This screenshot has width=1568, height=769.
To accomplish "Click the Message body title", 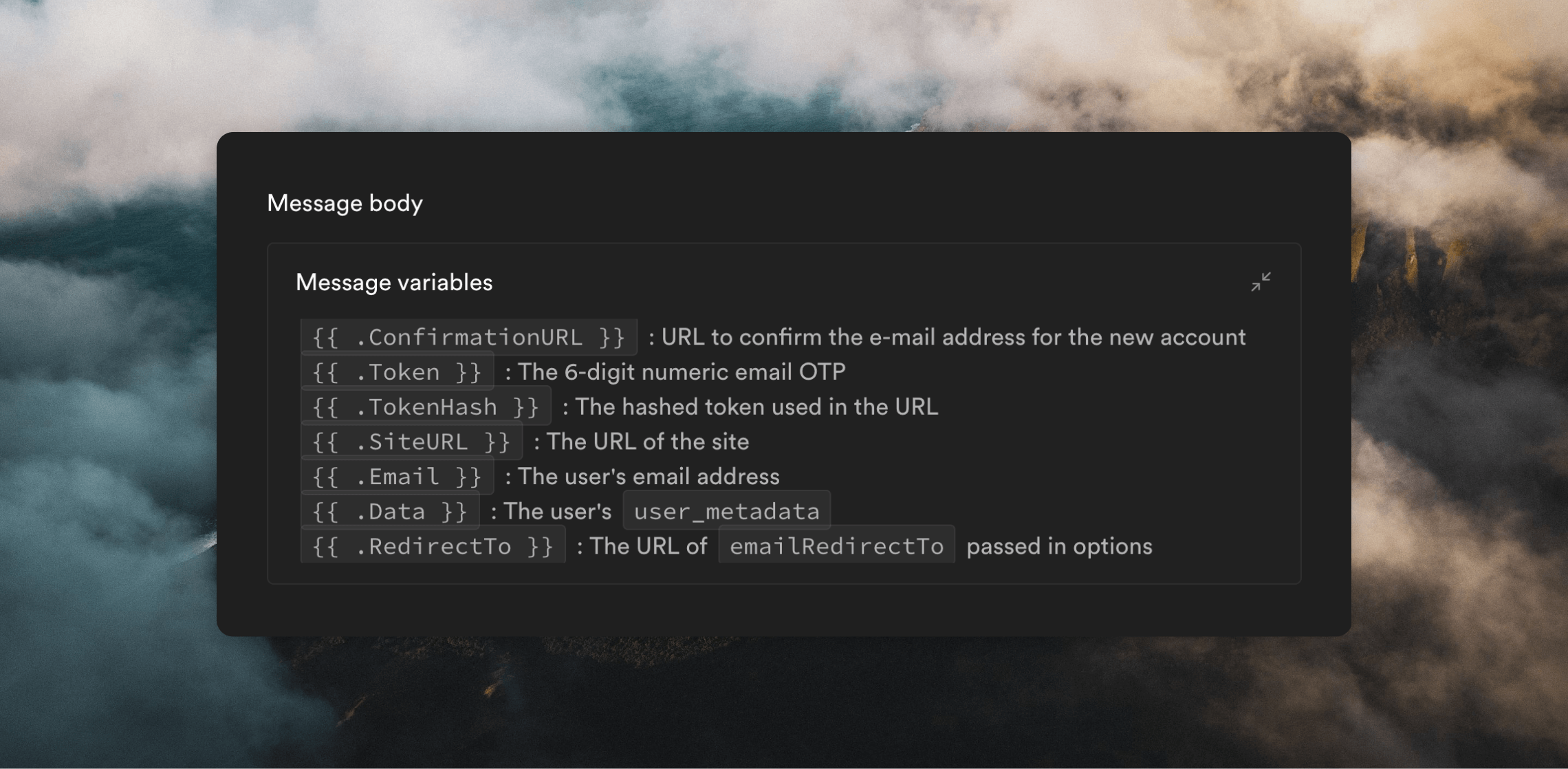I will (345, 204).
